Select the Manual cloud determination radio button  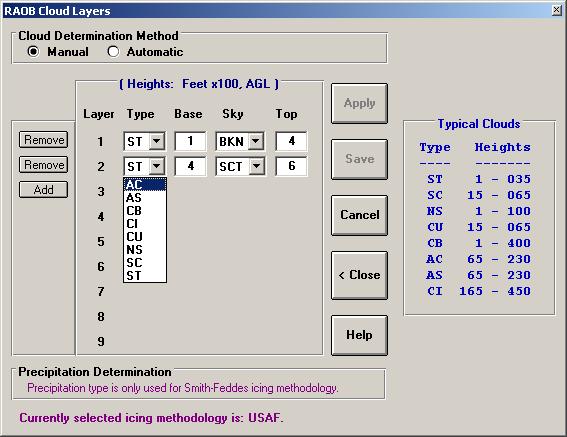33,52
